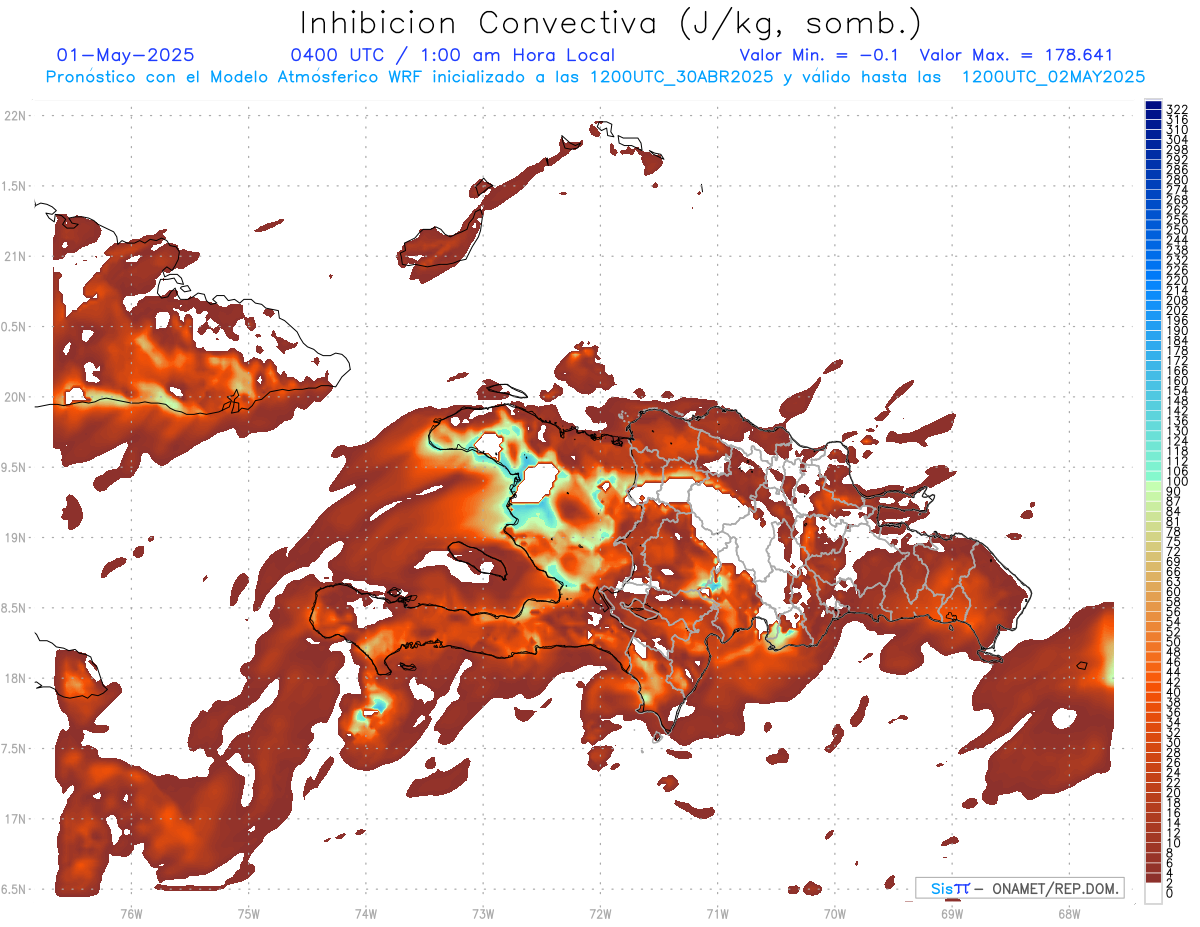The image size is (1200, 927).
Task: Click the '72W' longitude label
Action: point(600,913)
